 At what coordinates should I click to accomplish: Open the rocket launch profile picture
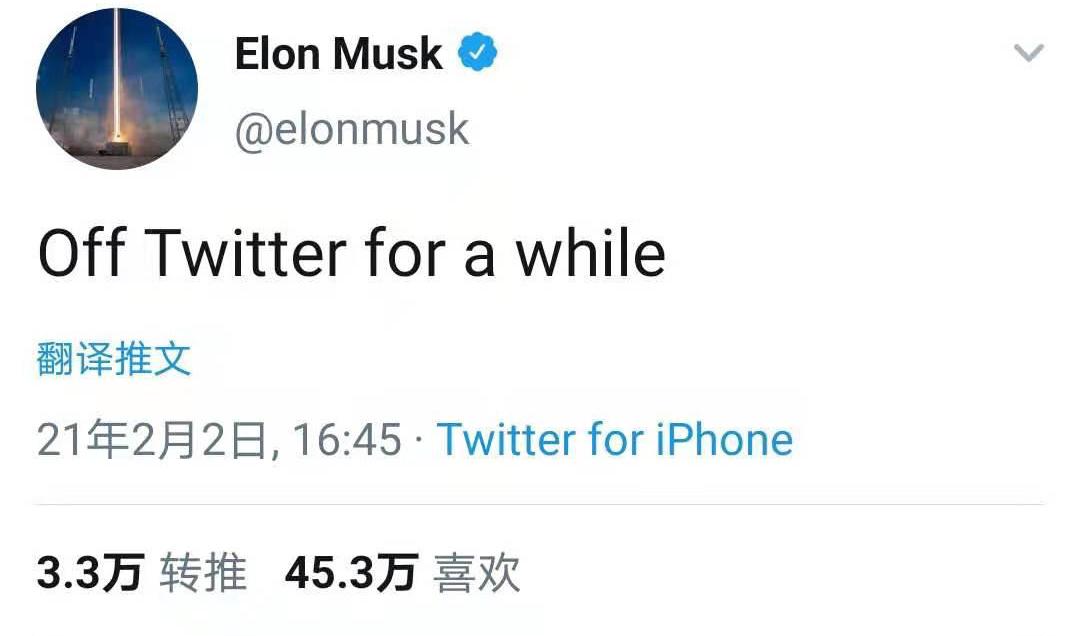117,88
